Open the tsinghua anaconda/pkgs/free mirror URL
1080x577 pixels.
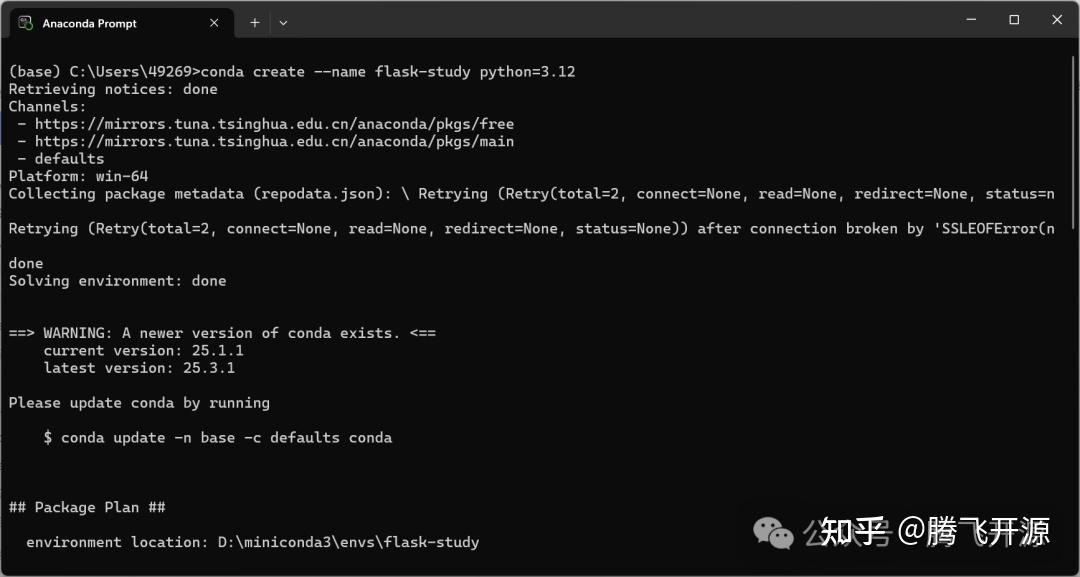[274, 124]
